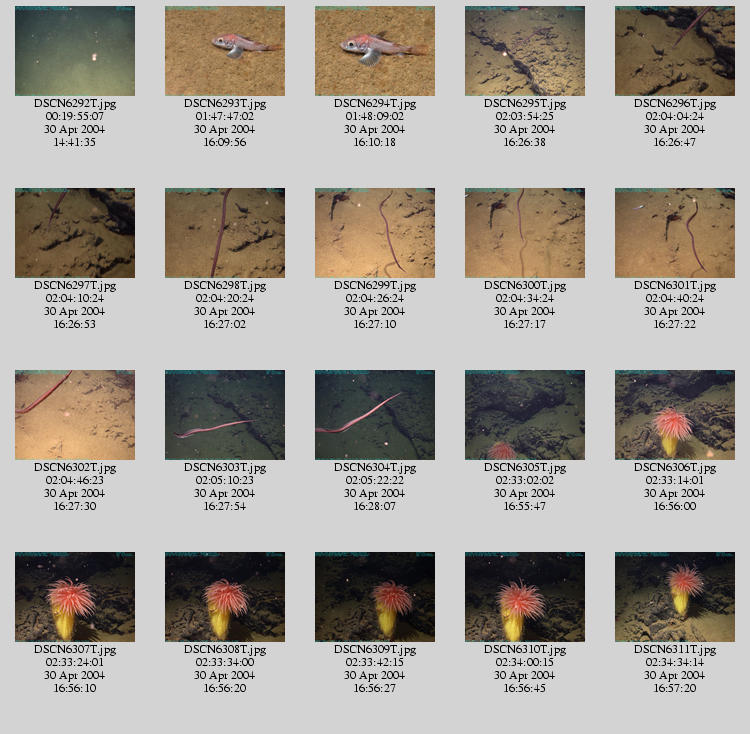Open thumbnail DSCN6292T.jpg dark water image
750x734 pixels.
tap(75, 51)
